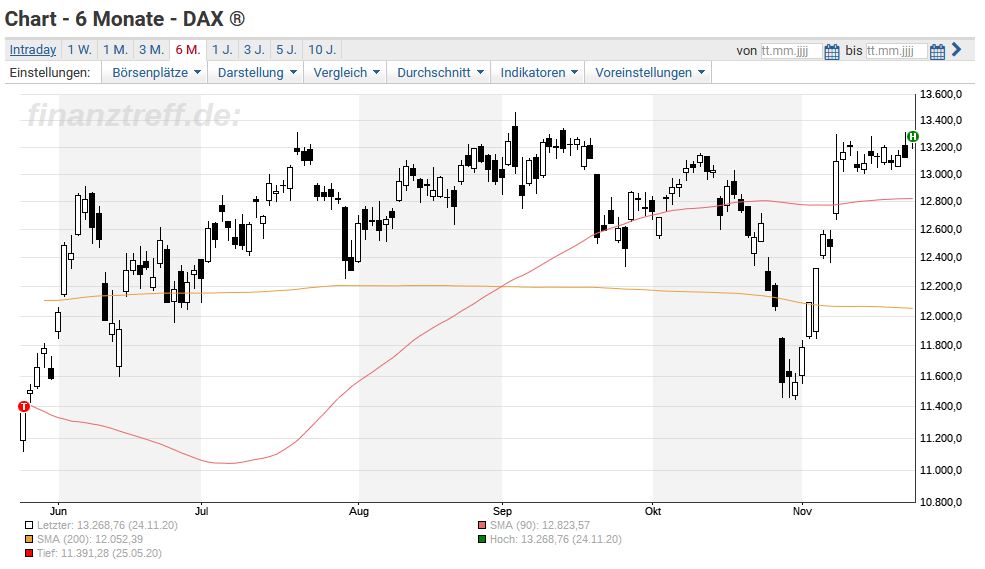985x569 pixels.
Task: Click the 12.600,0 y-axis value
Action: coord(940,229)
